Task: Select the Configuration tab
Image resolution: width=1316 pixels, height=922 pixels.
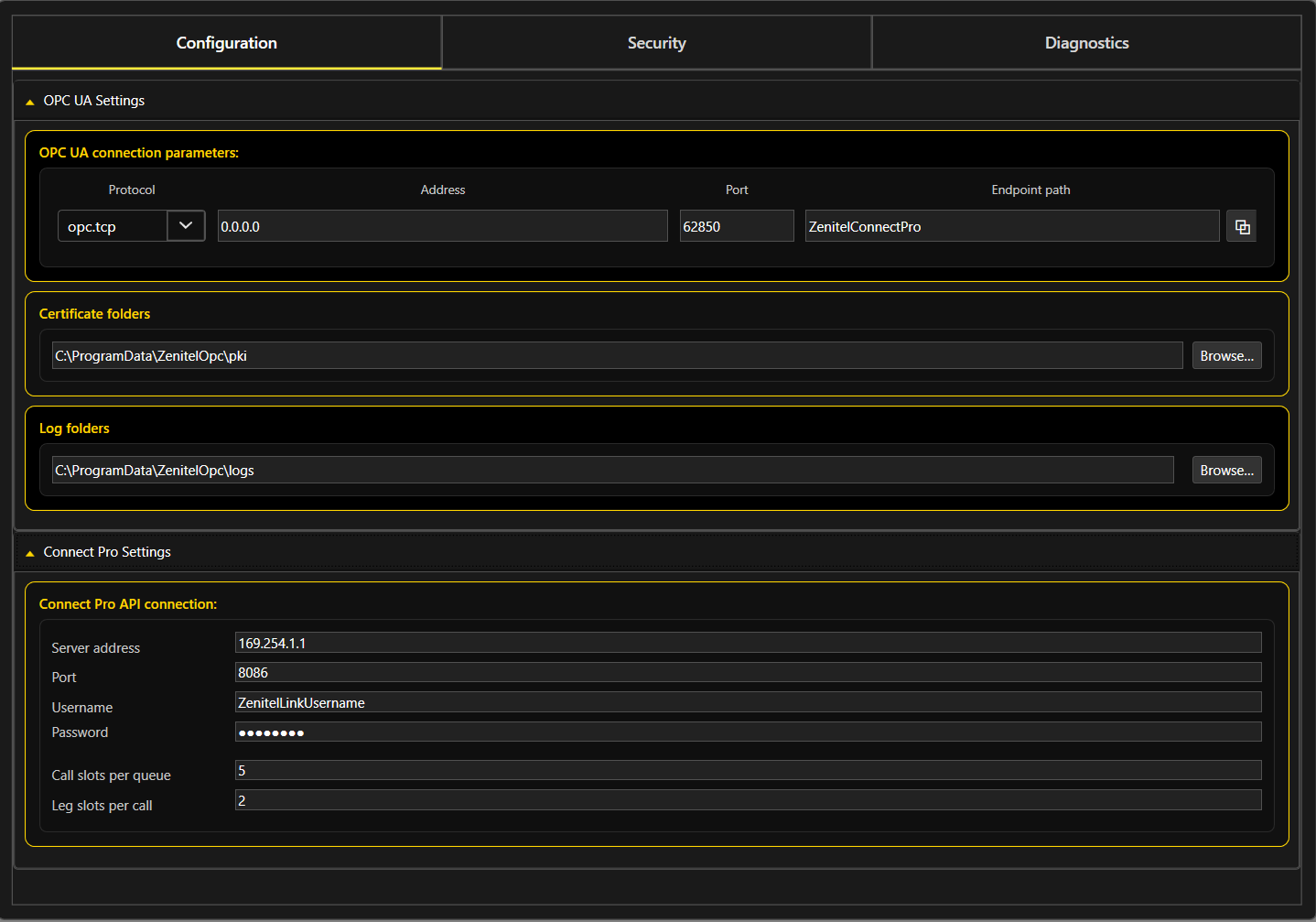Action: pos(226,43)
